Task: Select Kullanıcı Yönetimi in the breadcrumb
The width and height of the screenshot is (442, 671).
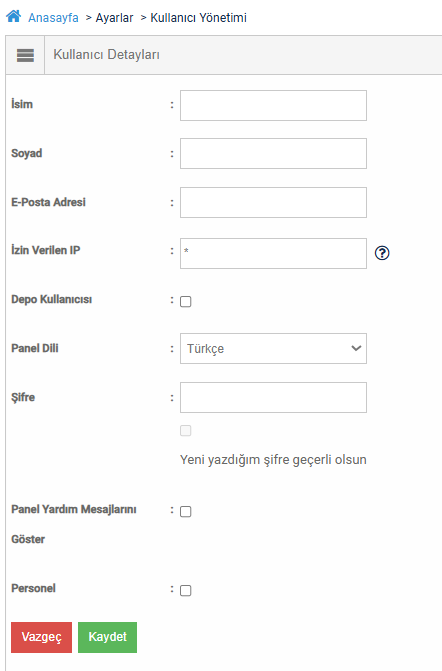Action: coord(199,18)
